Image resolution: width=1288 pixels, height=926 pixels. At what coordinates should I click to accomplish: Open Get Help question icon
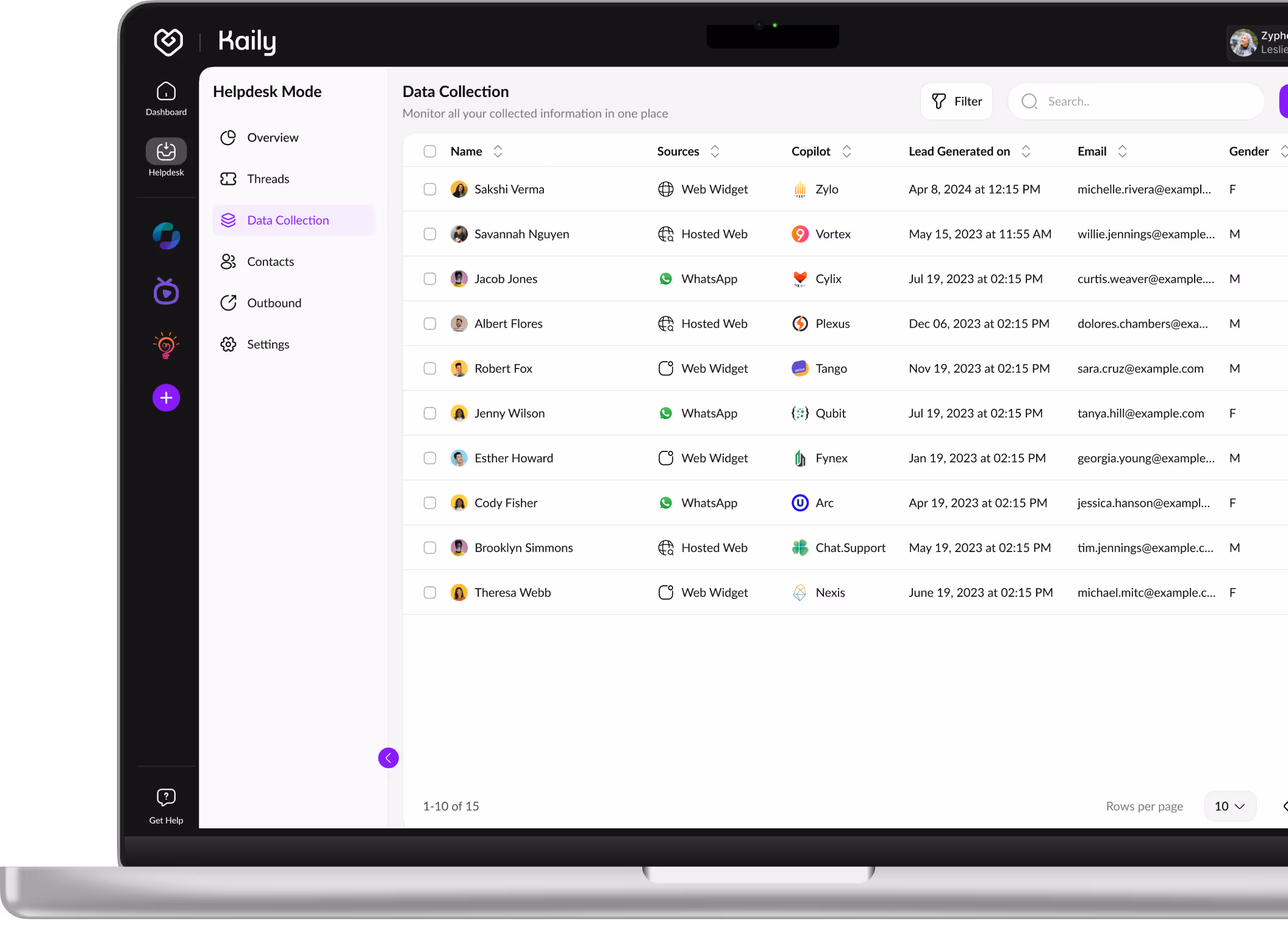166,797
